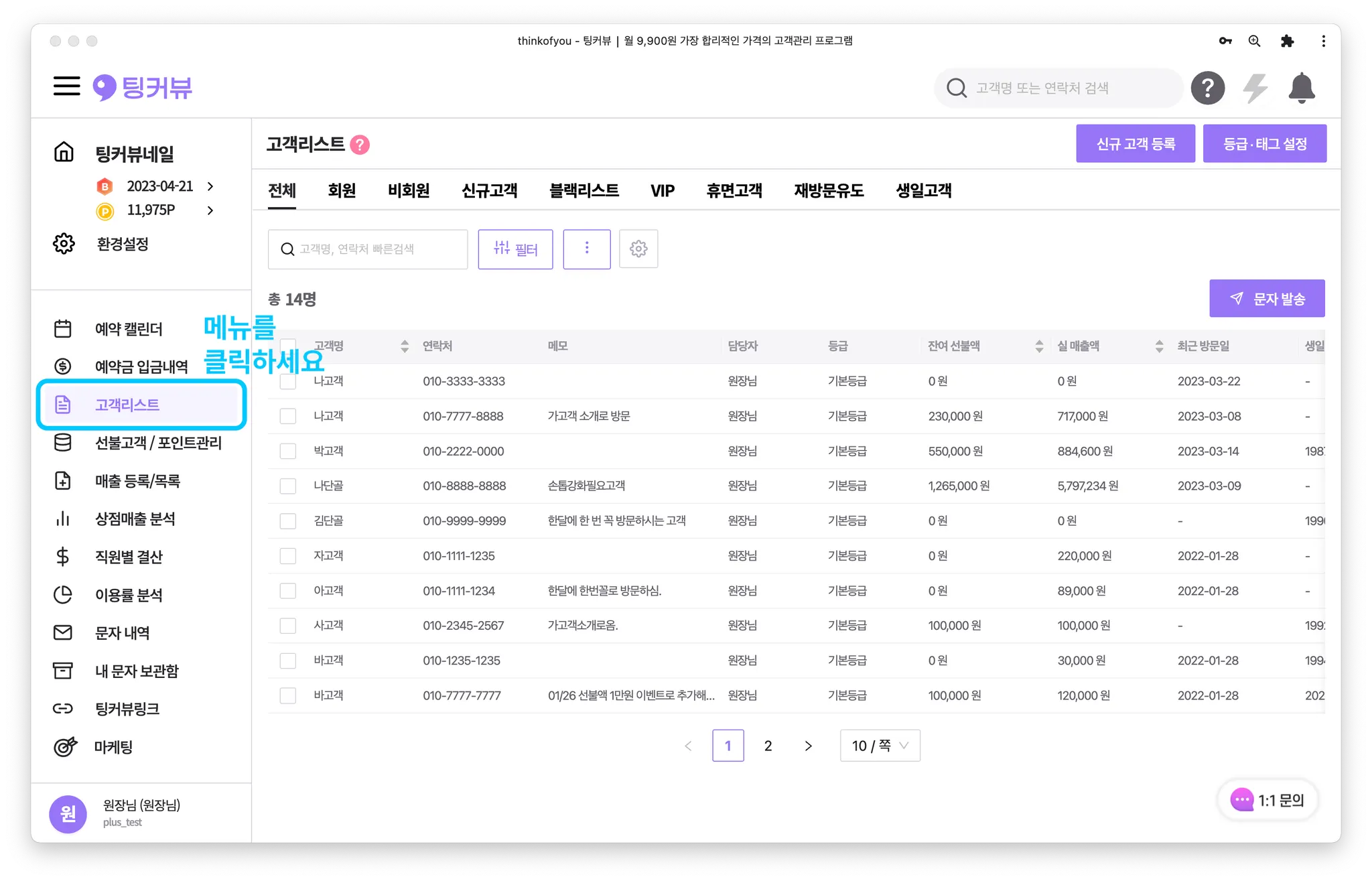Click the three-dot more options button
Viewport: 1372px width, 881px height.
coord(586,249)
